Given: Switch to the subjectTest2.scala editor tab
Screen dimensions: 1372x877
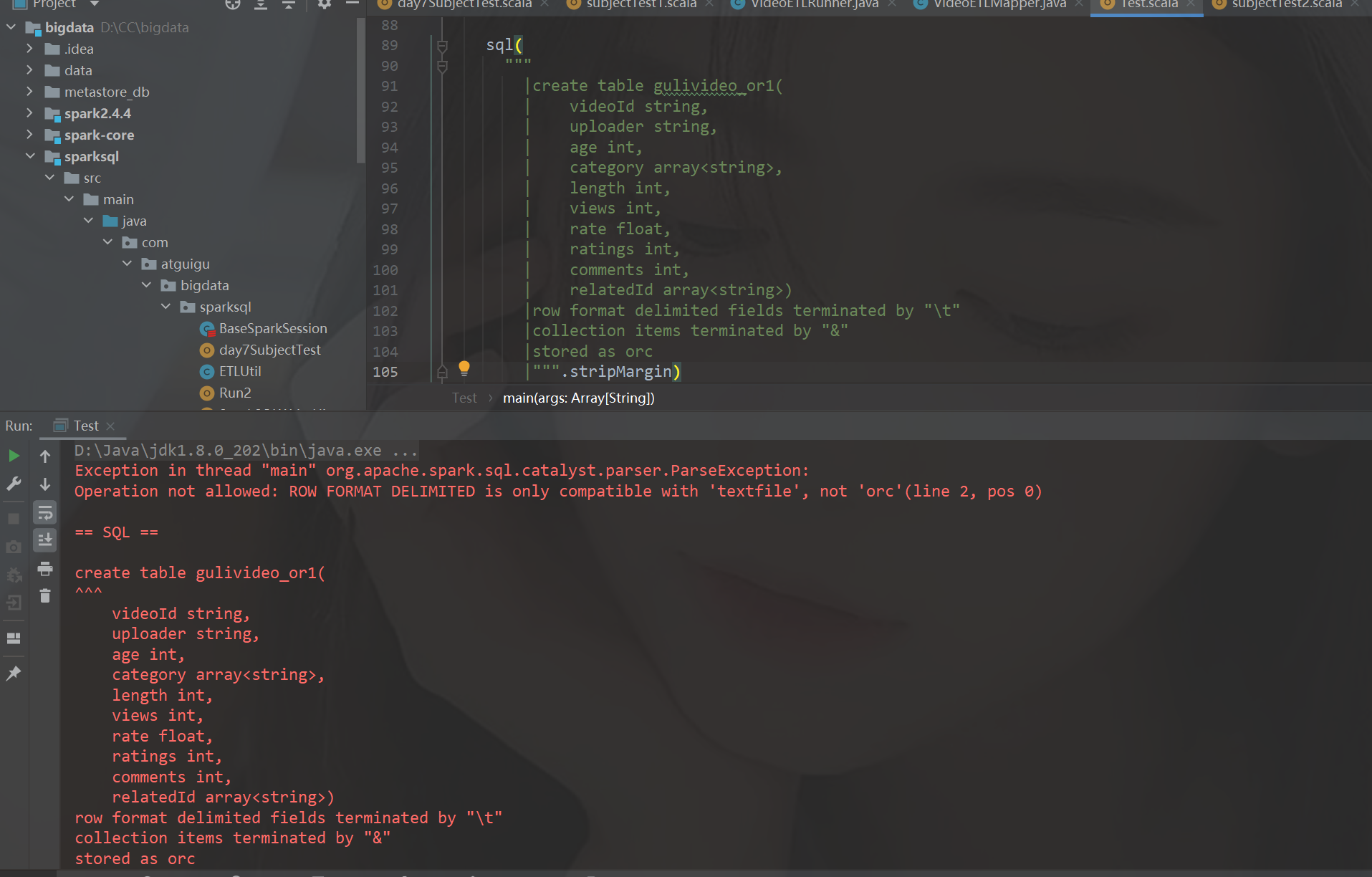Looking at the screenshot, I should 1286,4.
